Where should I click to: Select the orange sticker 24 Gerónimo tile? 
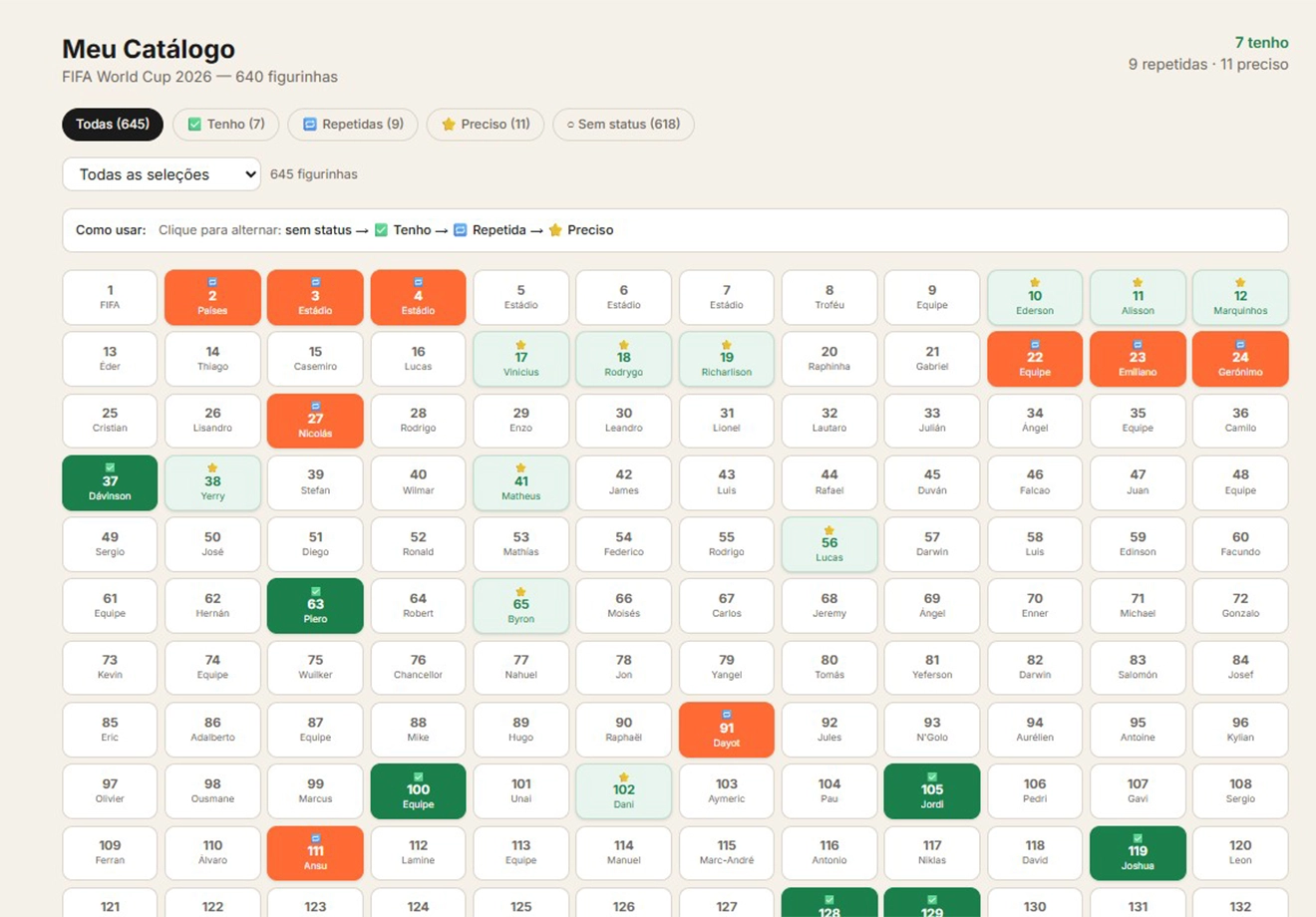1240,359
